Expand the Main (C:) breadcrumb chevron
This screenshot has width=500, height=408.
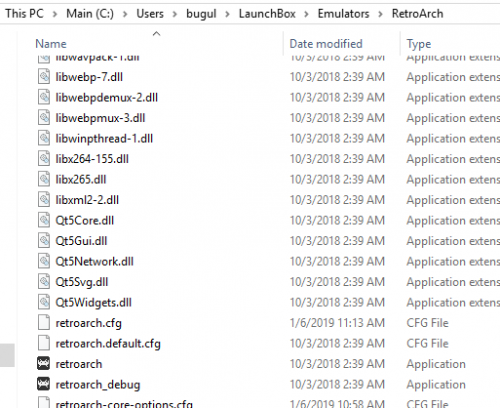[125, 14]
